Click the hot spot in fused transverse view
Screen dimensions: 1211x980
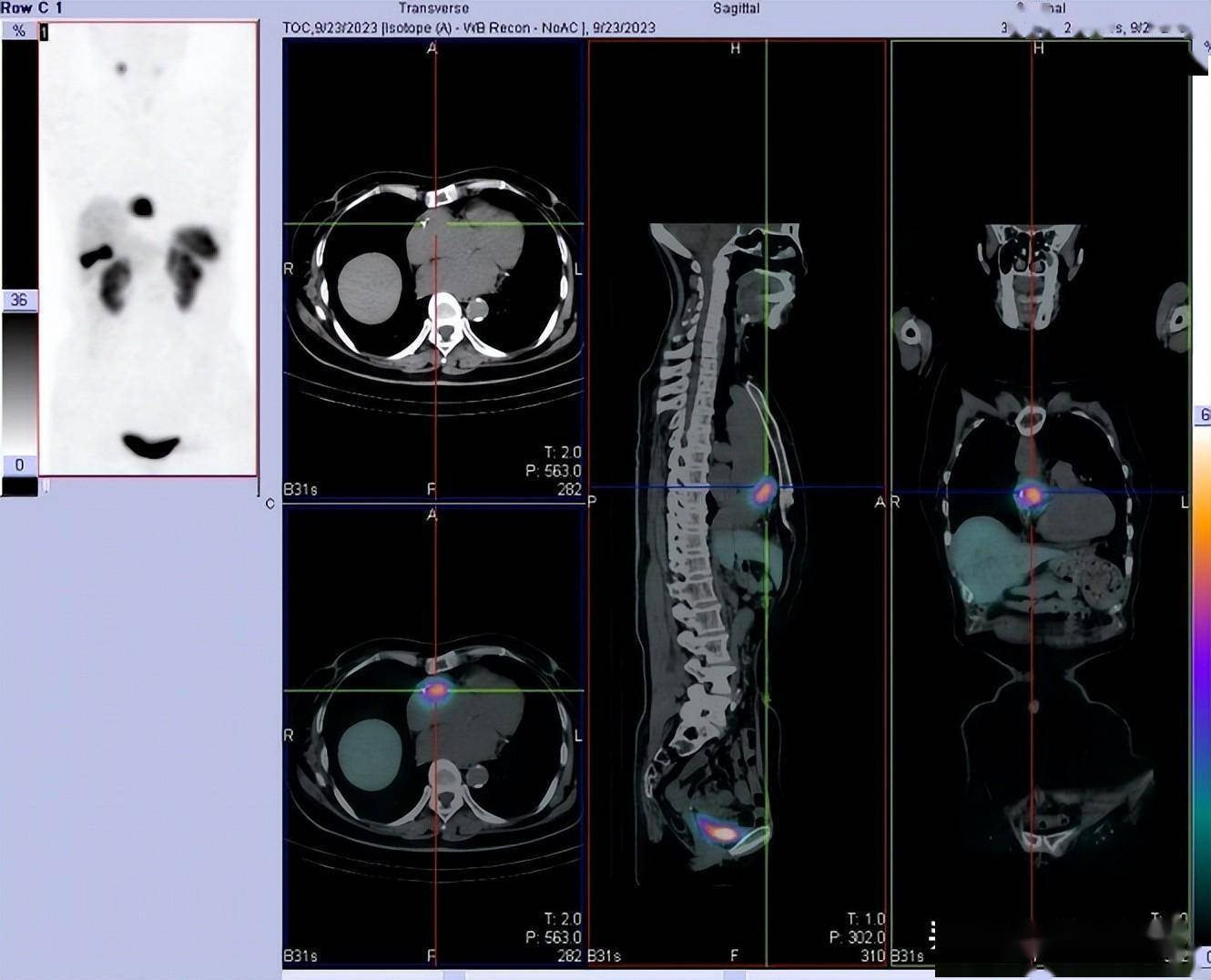436,690
